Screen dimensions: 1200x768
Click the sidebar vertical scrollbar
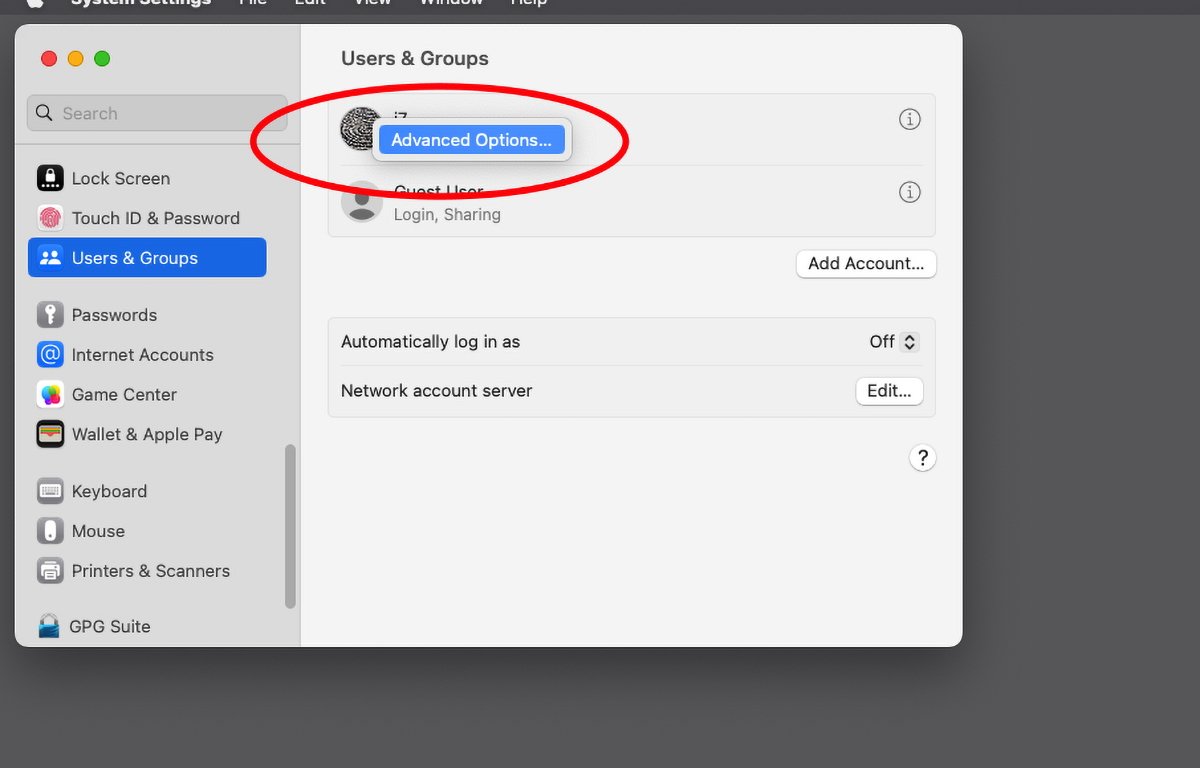click(x=290, y=526)
